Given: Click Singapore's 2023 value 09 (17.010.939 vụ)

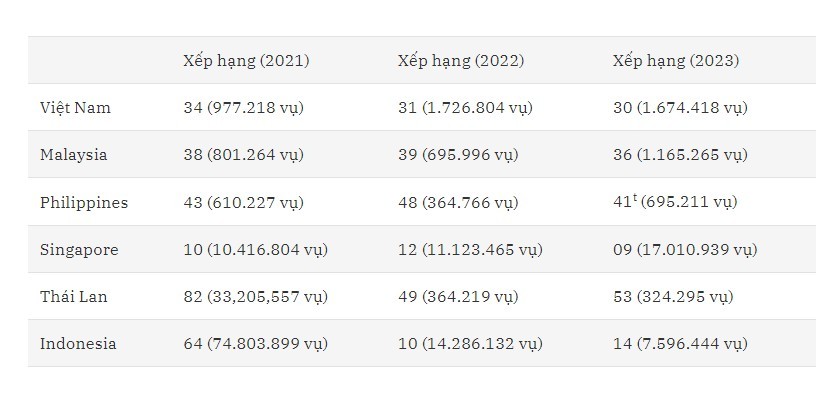Looking at the screenshot, I should point(685,250).
